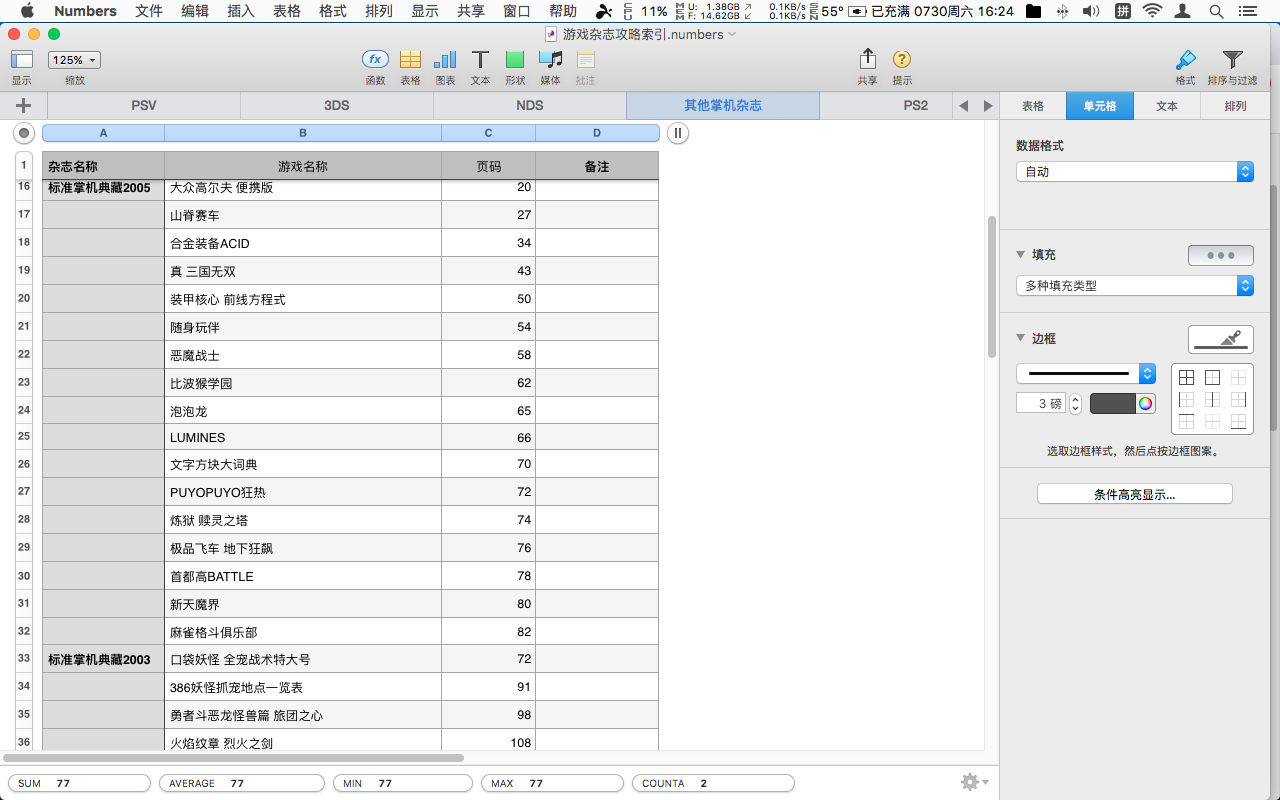Click the SUM 77 status pill
This screenshot has height=800, width=1280.
click(79, 783)
